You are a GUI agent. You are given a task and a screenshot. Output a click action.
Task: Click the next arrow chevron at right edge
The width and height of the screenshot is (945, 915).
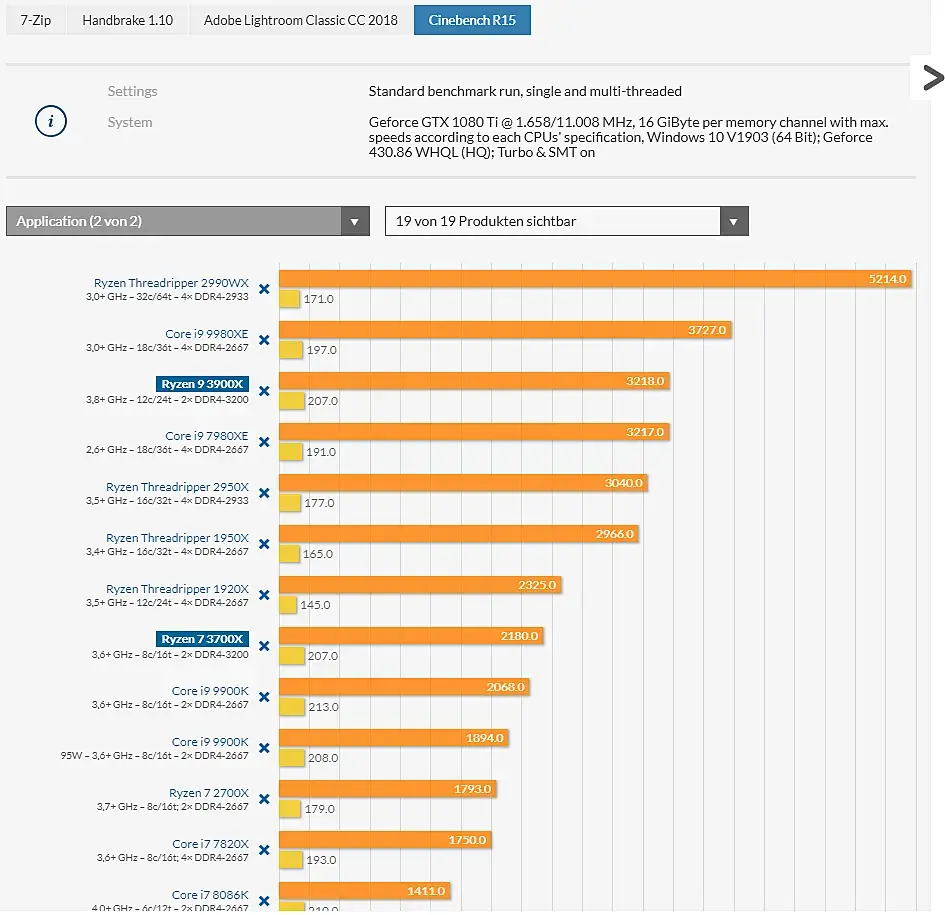931,78
